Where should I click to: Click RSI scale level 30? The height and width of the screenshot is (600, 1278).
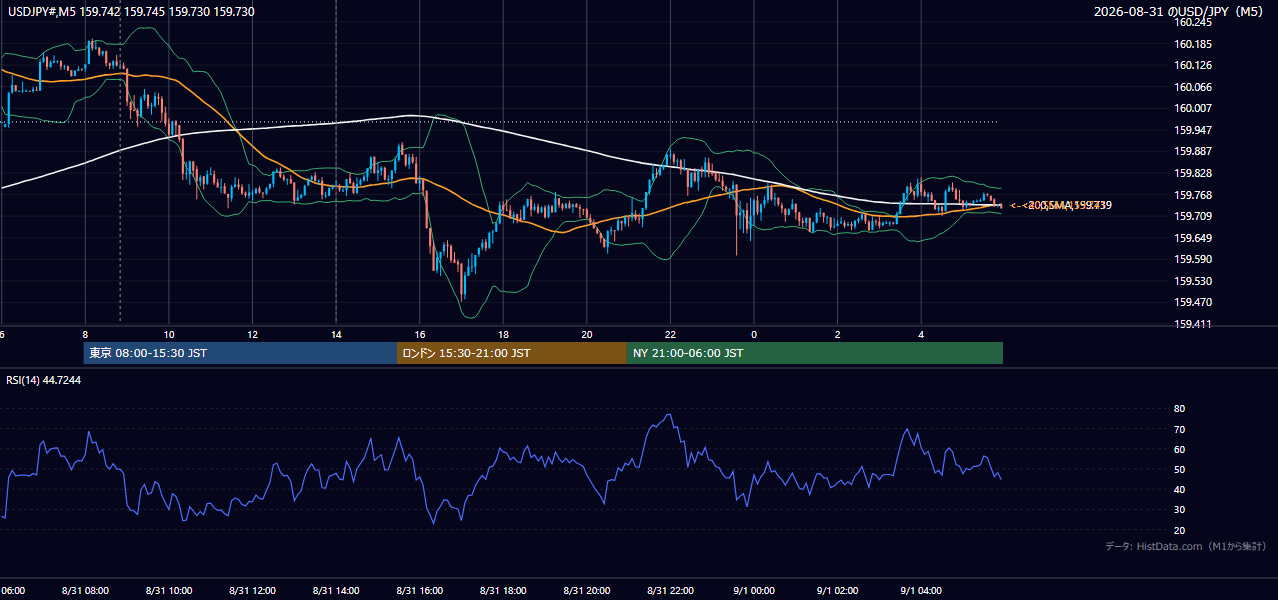(x=1179, y=510)
